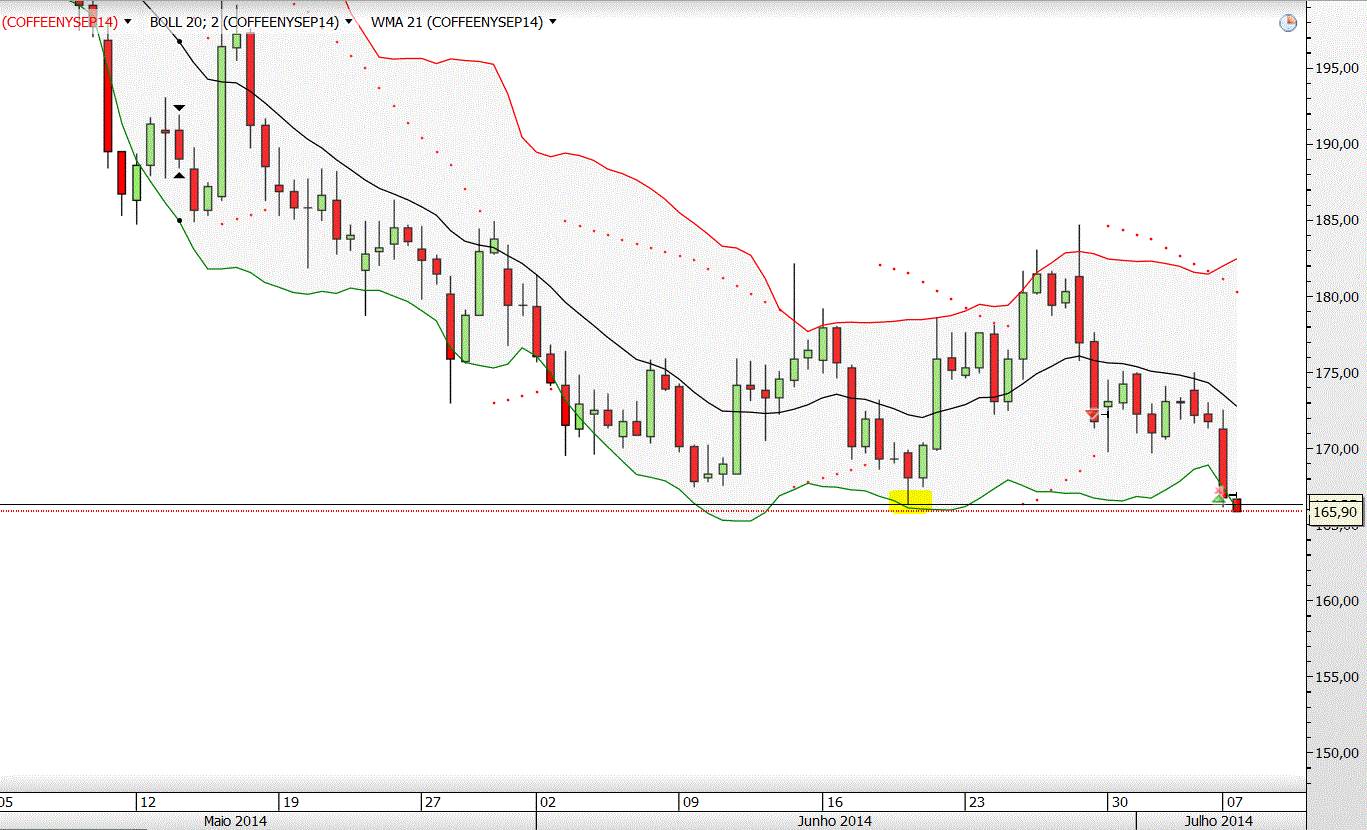Click the 155,00 price axis label

pos(1336,677)
